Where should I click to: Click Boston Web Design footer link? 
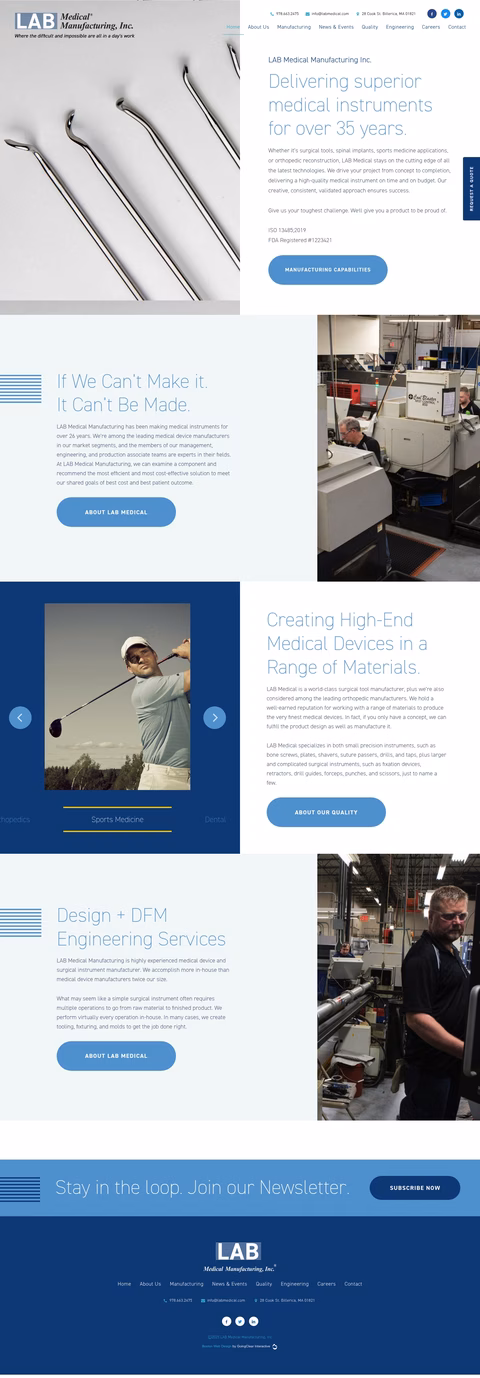[216, 1346]
